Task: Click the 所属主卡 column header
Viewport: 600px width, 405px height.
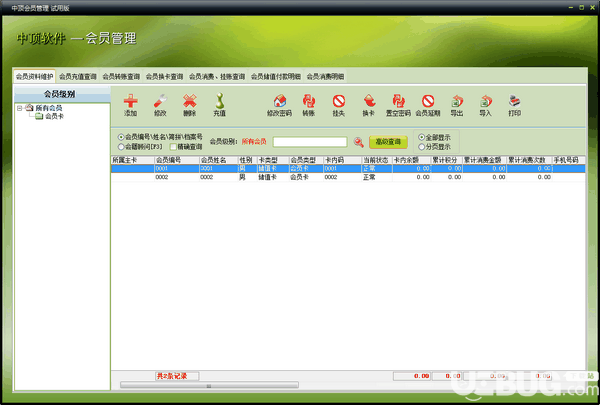Action: coord(133,160)
